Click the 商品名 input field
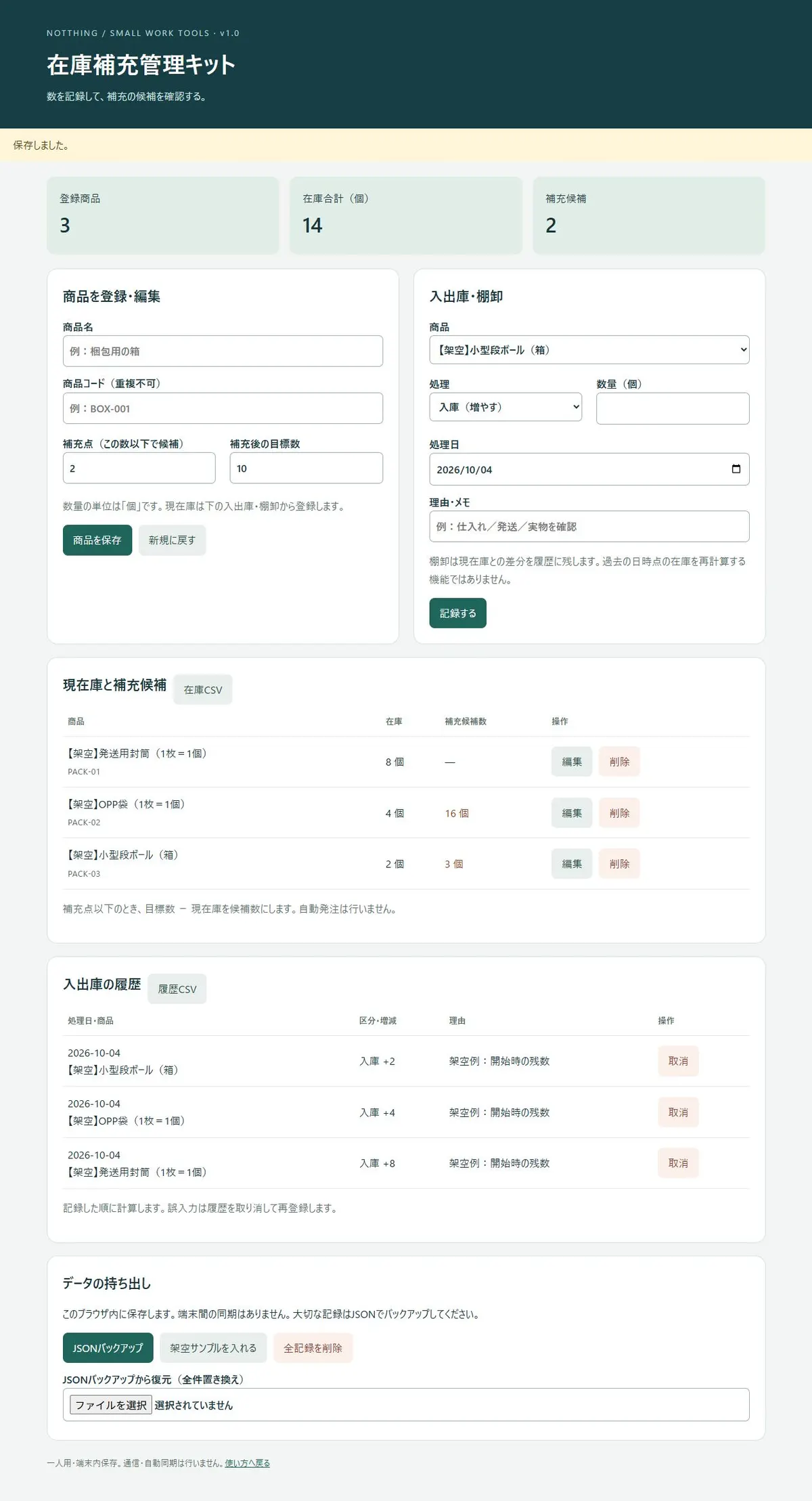Screen dimensions: 812x1501 pyautogui.click(x=223, y=351)
